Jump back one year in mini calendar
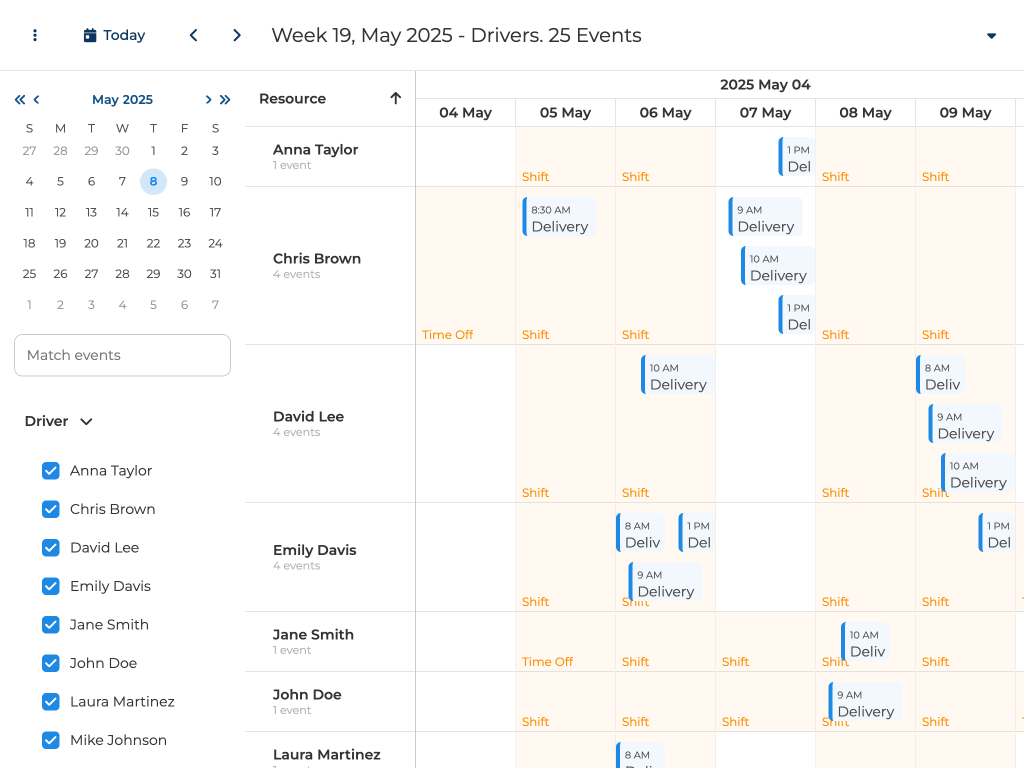The height and width of the screenshot is (768, 1024). pos(20,100)
